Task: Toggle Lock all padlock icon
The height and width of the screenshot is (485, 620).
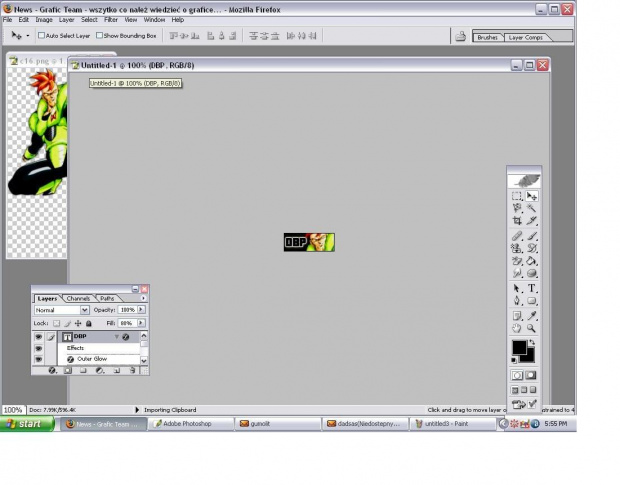Action: pyautogui.click(x=89, y=323)
